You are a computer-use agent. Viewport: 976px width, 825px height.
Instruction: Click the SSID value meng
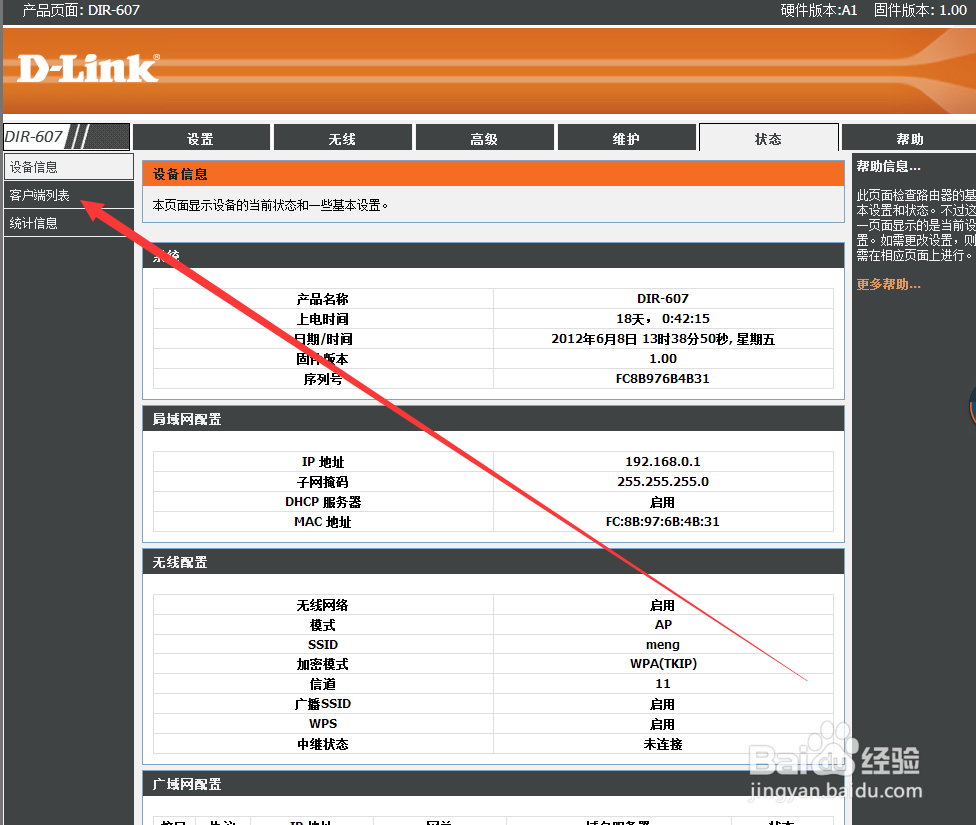(663, 644)
